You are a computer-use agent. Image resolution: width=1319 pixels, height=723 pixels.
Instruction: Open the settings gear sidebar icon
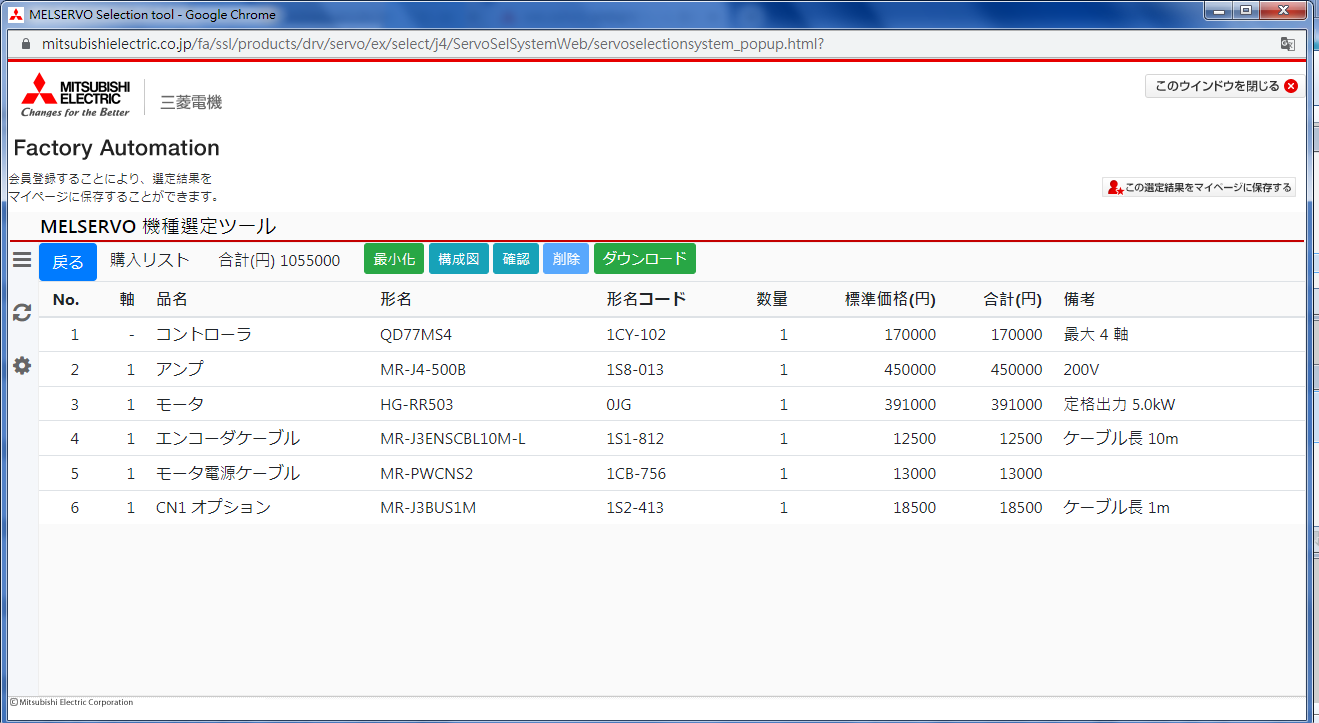coord(21,366)
